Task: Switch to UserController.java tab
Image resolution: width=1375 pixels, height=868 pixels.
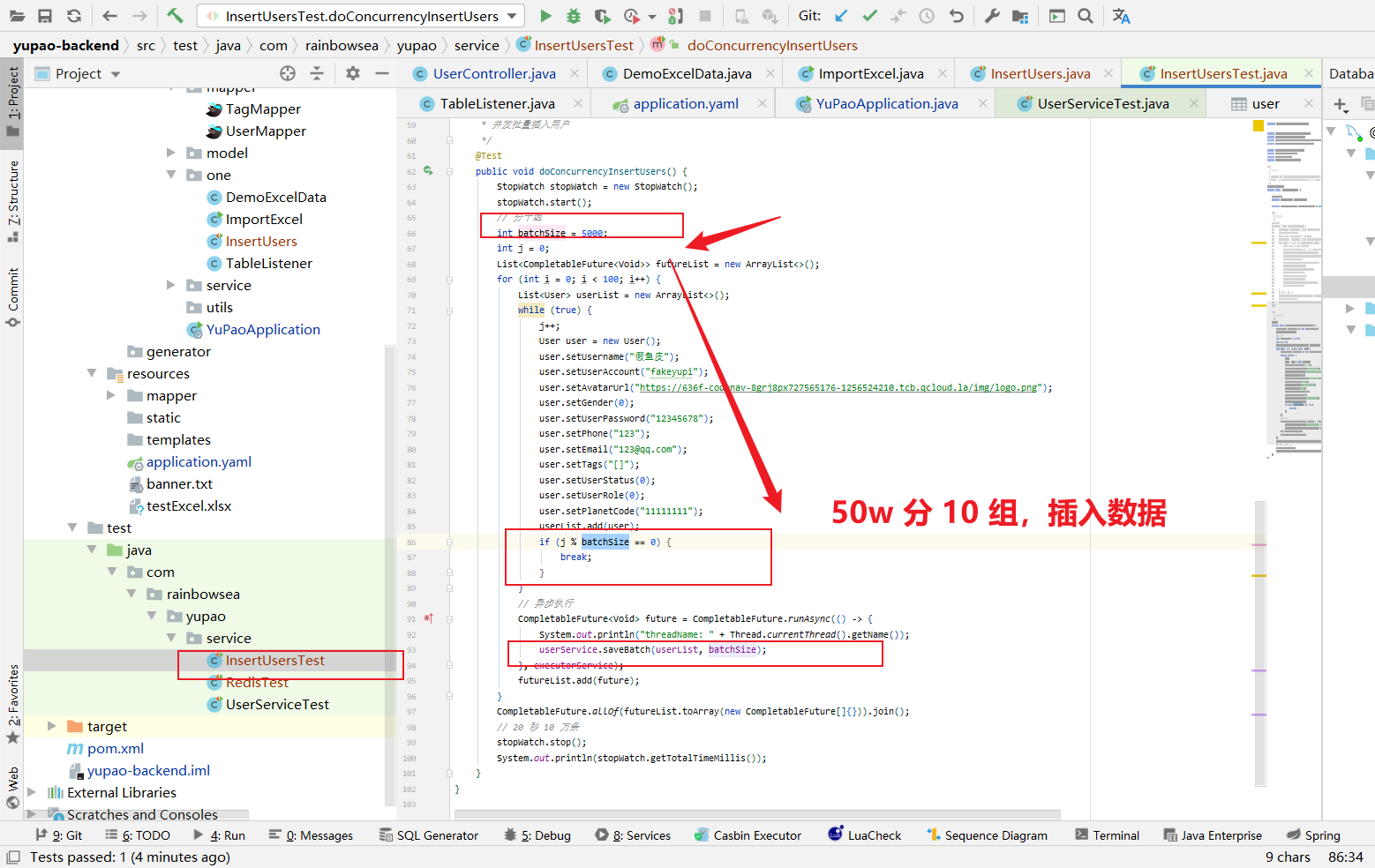Action: pos(494,74)
